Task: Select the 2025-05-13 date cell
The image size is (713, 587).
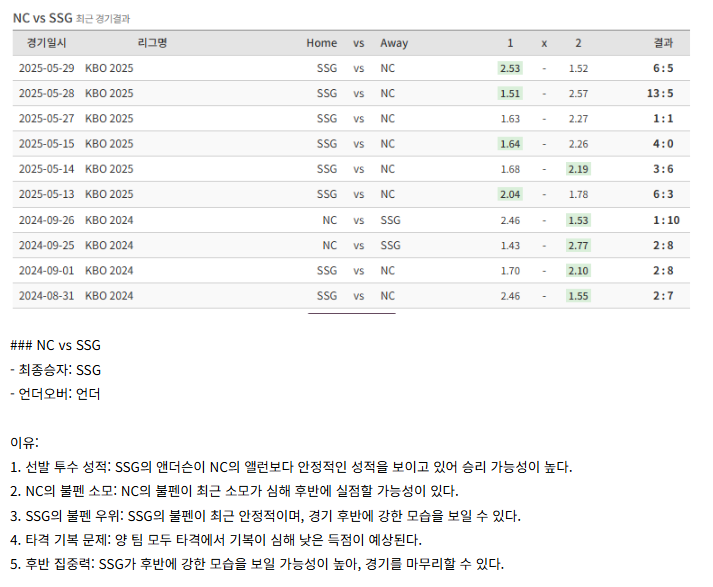Action: 46,194
